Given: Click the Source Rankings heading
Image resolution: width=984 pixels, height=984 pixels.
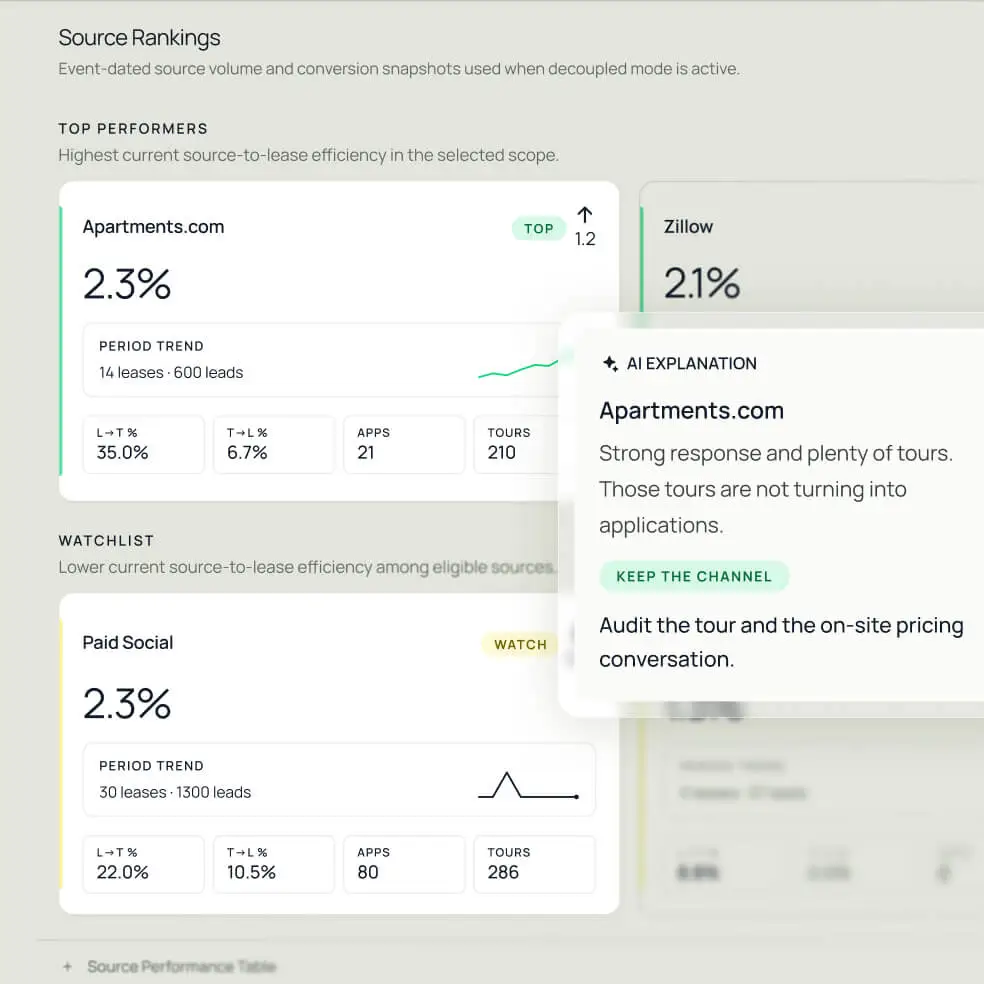Looking at the screenshot, I should click(139, 38).
